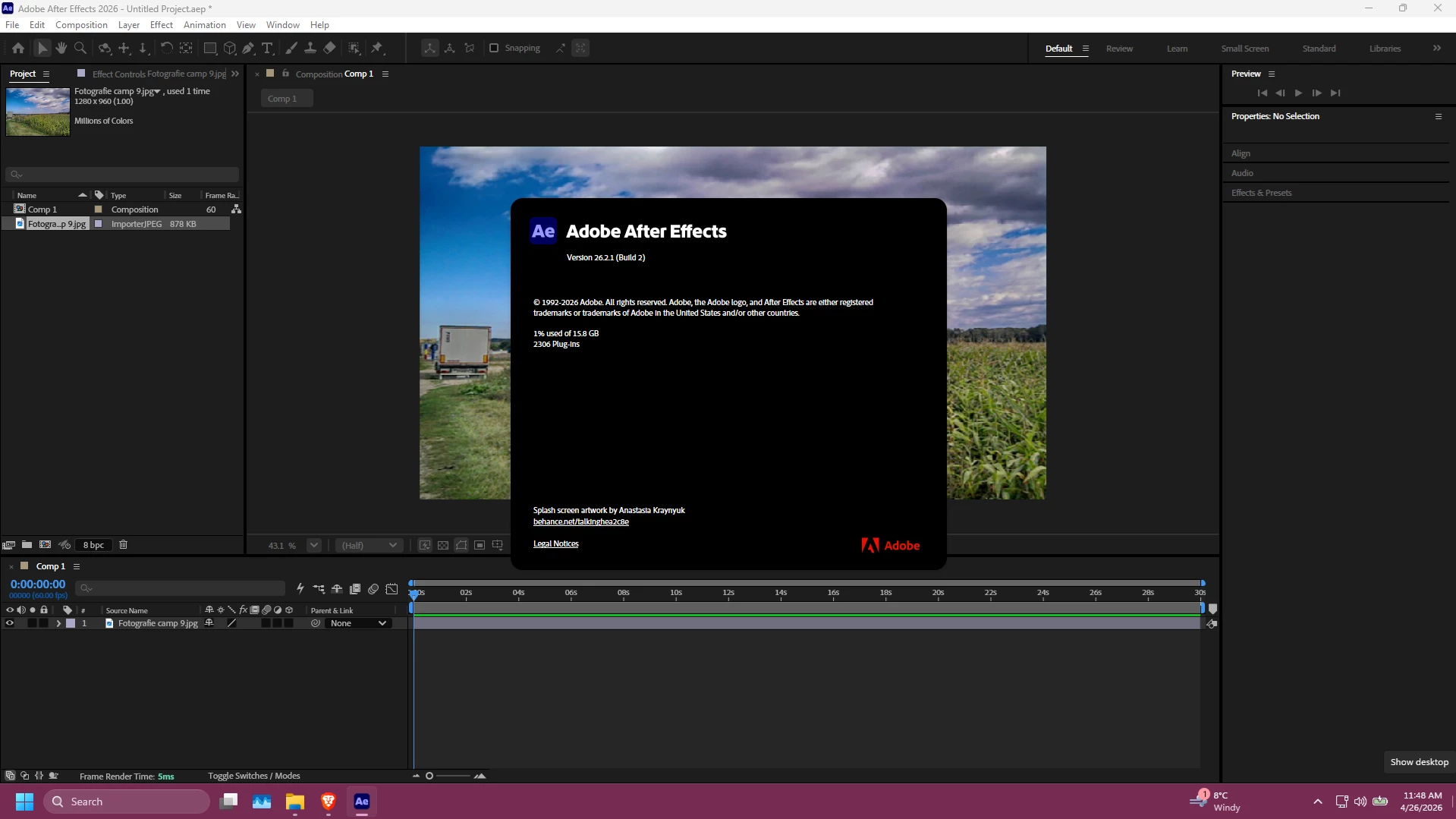The height and width of the screenshot is (819, 1456).
Task: Select the Roto Brush tool
Action: [x=354, y=48]
